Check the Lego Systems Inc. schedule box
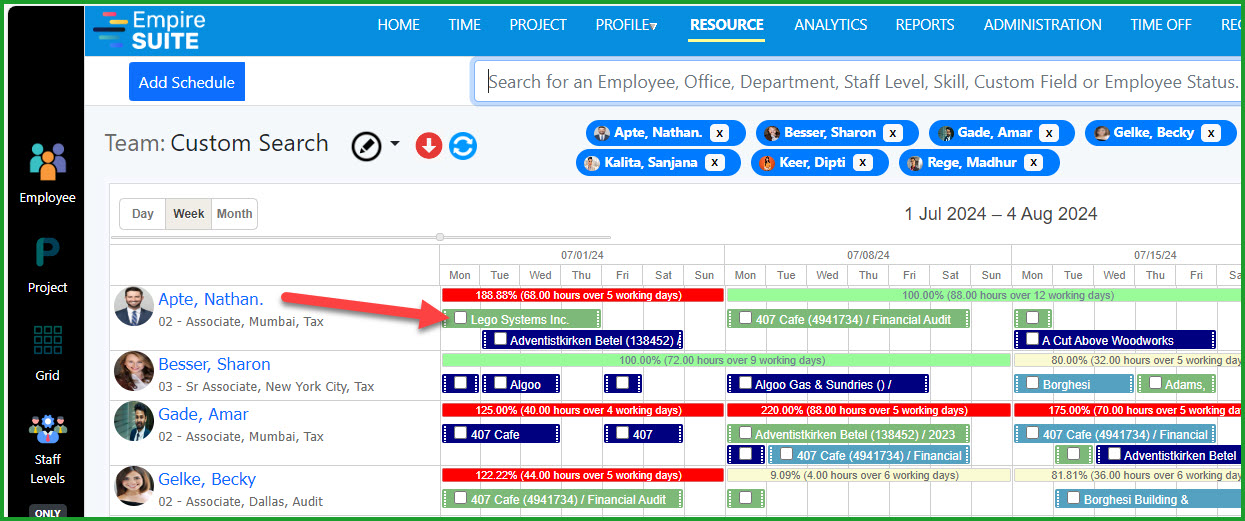 pos(460,318)
